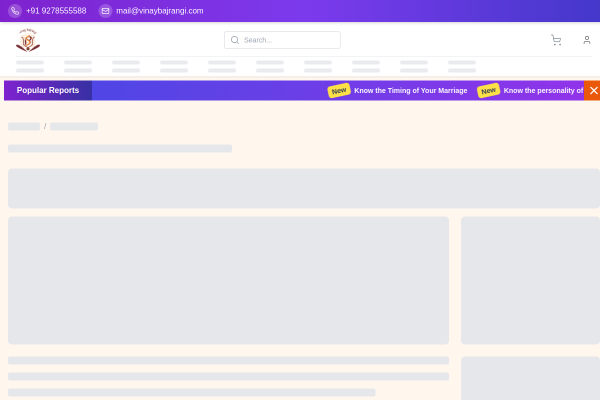Click first breadcrumb placeholder before the slash
Image resolution: width=600 pixels, height=400 pixels.
[x=24, y=127]
